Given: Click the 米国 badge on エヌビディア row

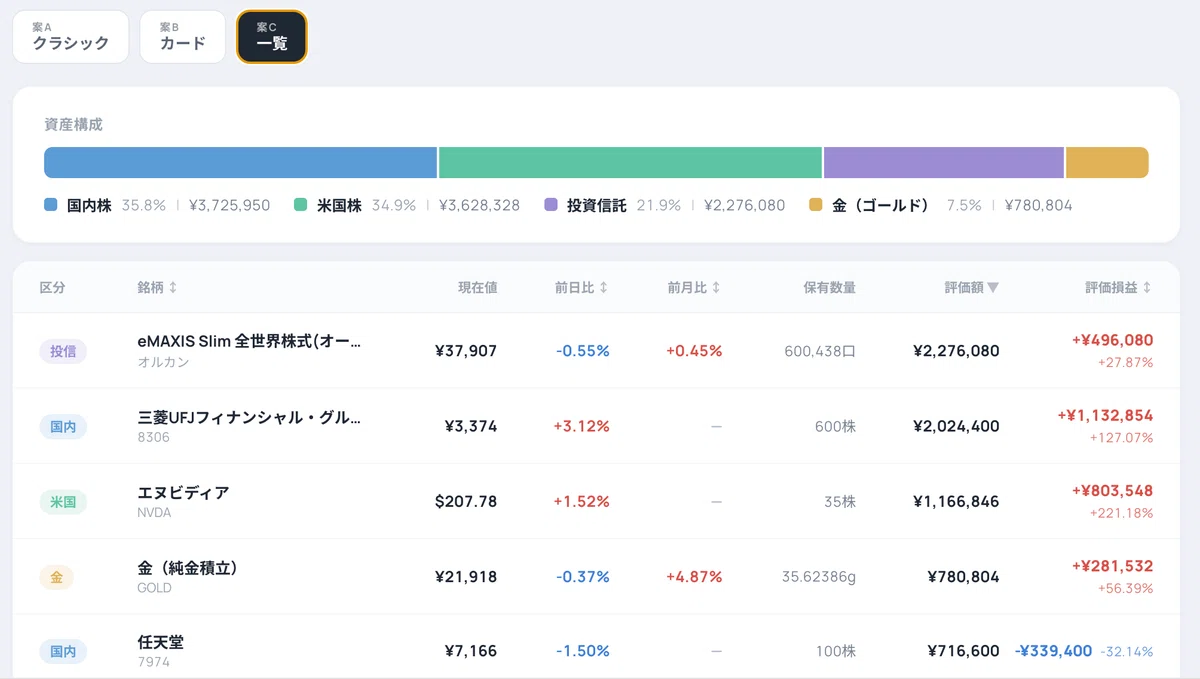Looking at the screenshot, I should tap(63, 502).
